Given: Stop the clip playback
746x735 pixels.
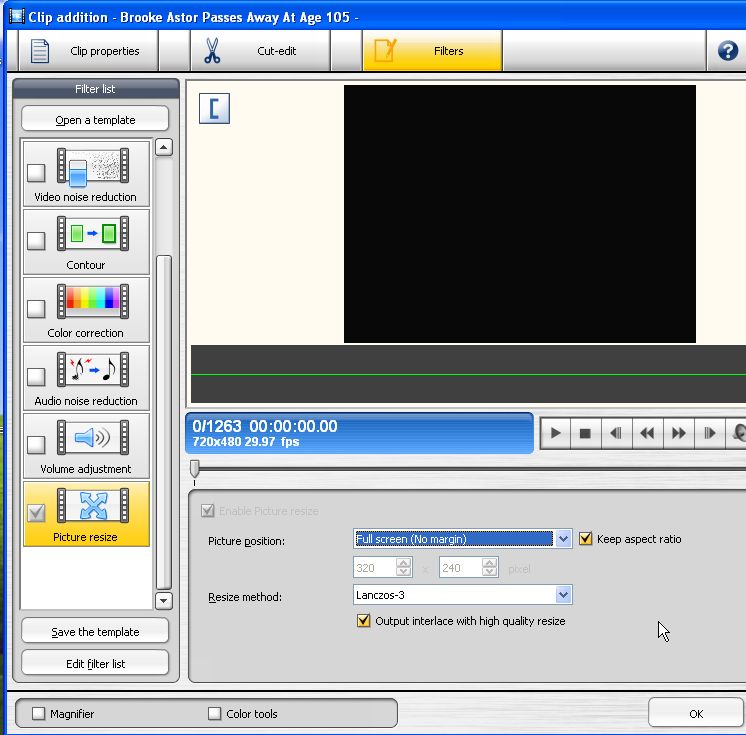Looking at the screenshot, I should 585,433.
